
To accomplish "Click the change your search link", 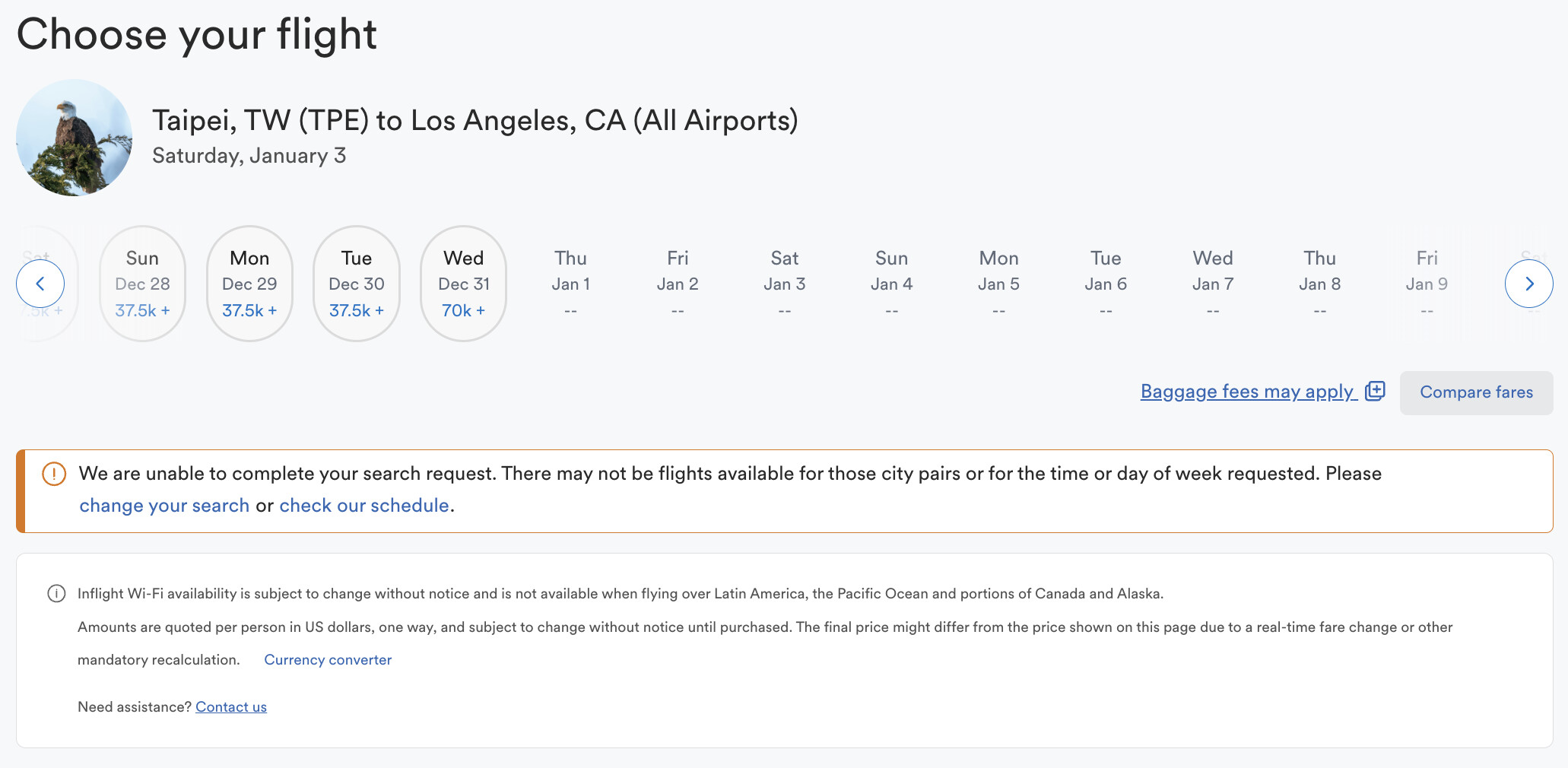I will tap(164, 506).
